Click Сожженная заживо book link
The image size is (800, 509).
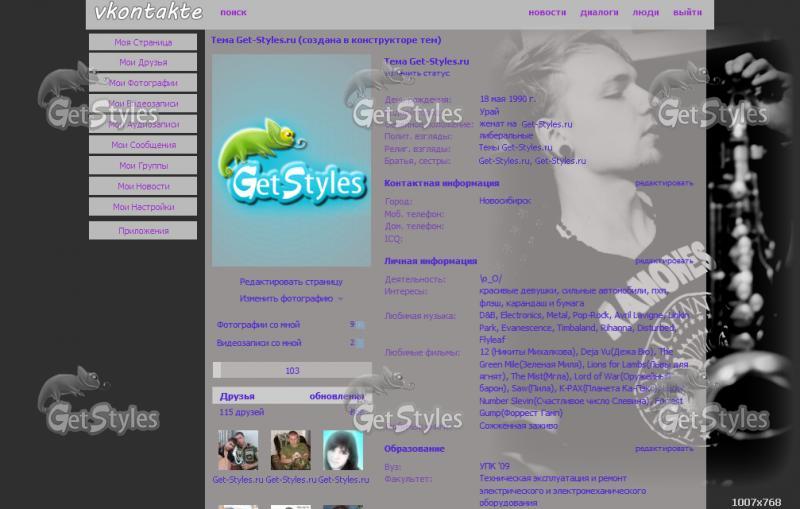518,426
